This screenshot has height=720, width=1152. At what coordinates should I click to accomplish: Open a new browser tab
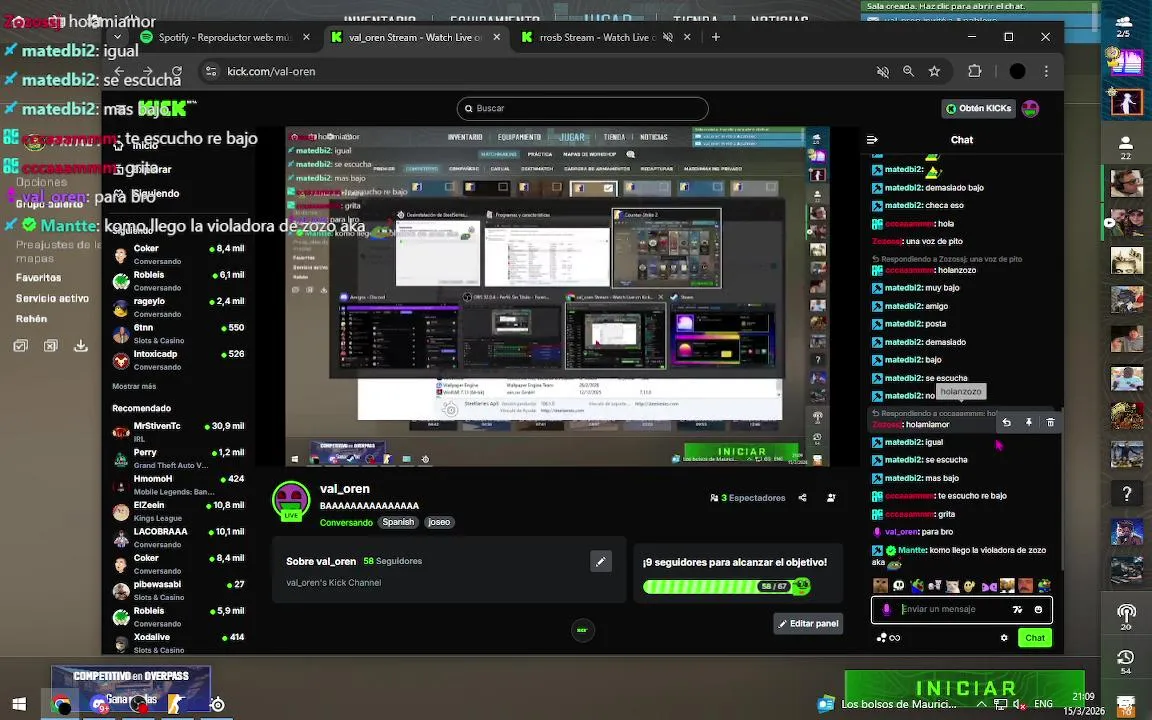(716, 37)
